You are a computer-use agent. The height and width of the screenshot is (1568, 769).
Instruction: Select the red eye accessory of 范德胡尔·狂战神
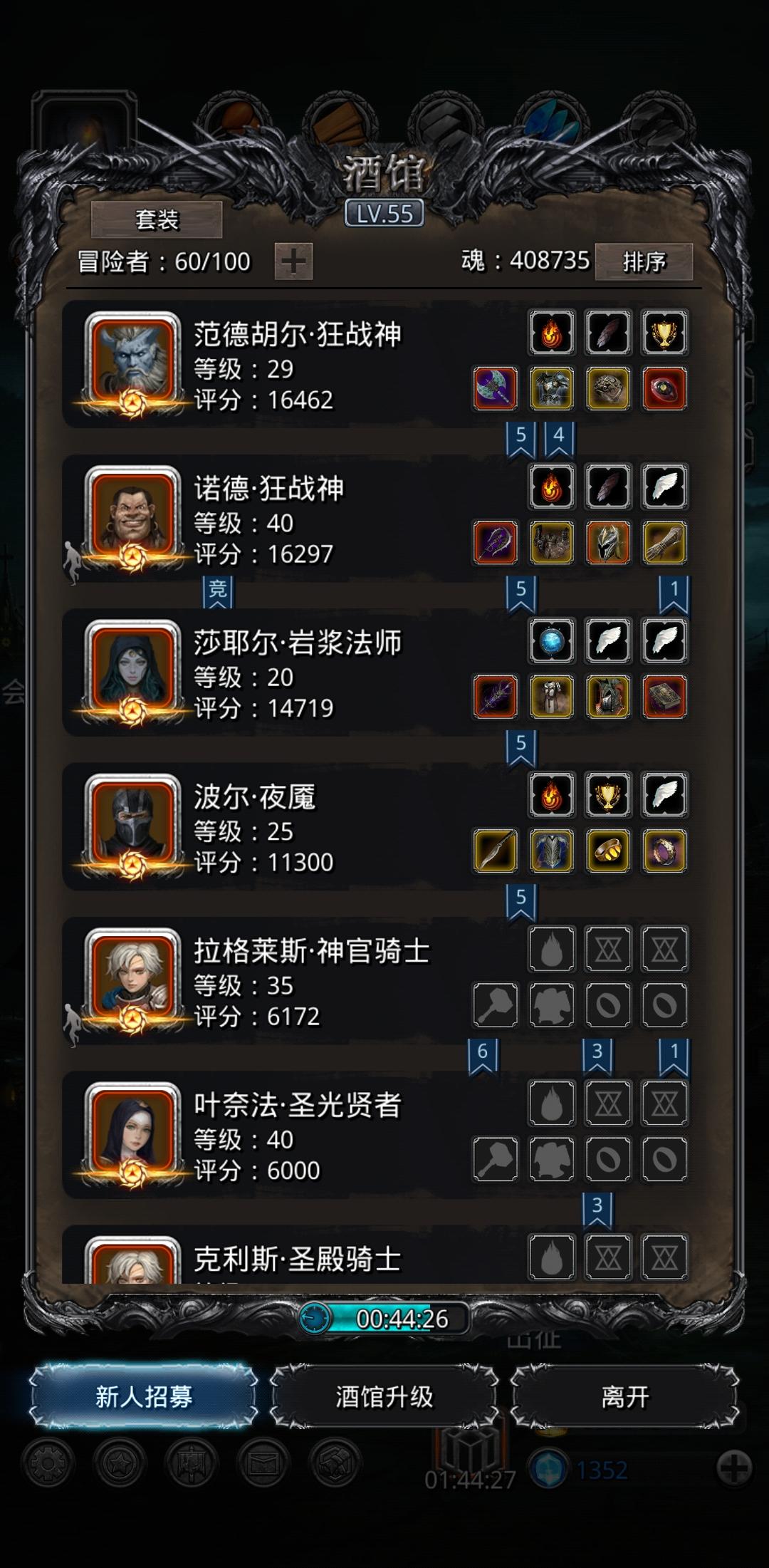click(x=664, y=388)
